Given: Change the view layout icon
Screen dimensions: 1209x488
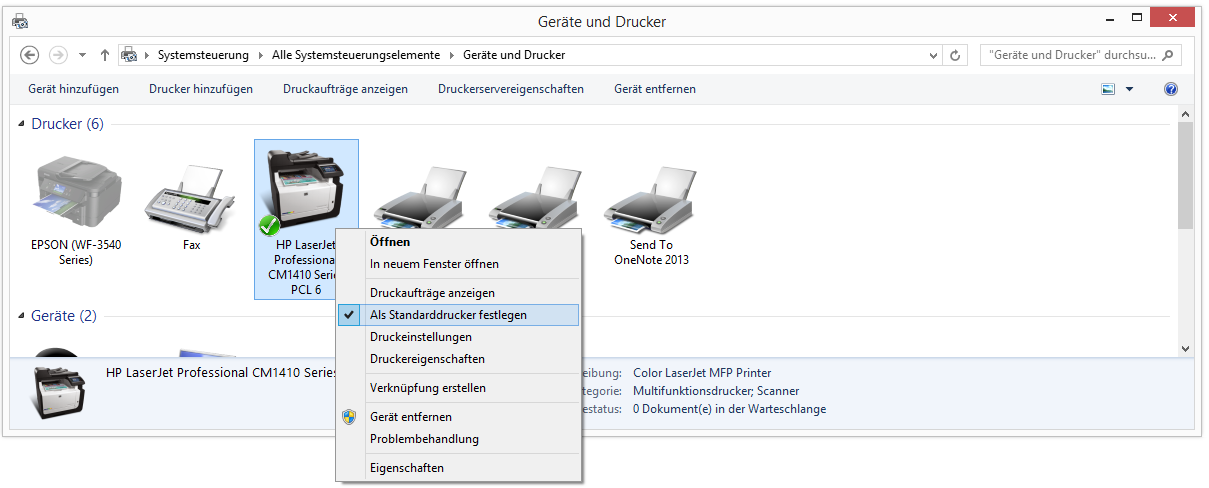Looking at the screenshot, I should pyautogui.click(x=1108, y=89).
